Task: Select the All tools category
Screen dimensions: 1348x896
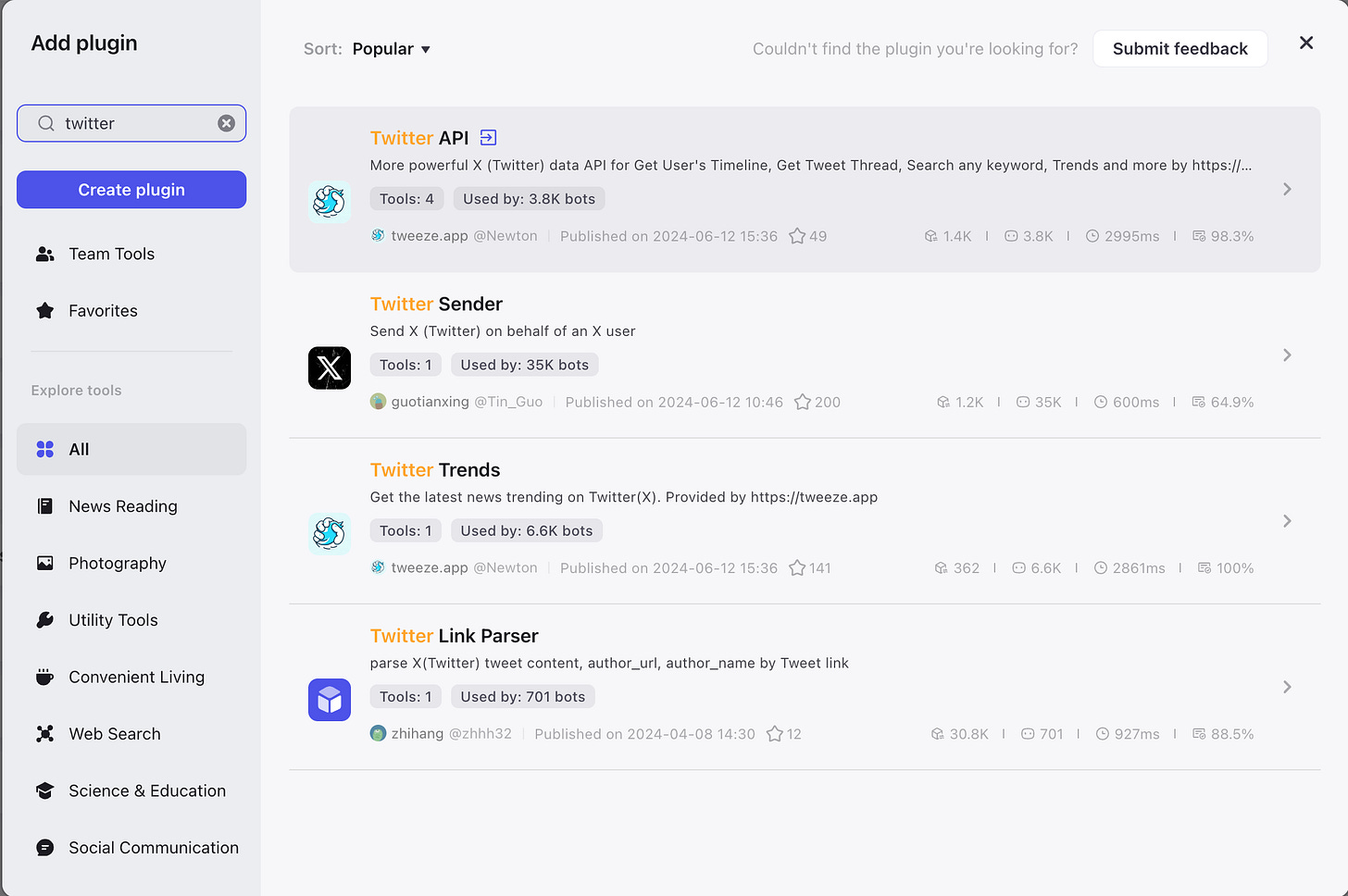Action: pyautogui.click(x=131, y=449)
